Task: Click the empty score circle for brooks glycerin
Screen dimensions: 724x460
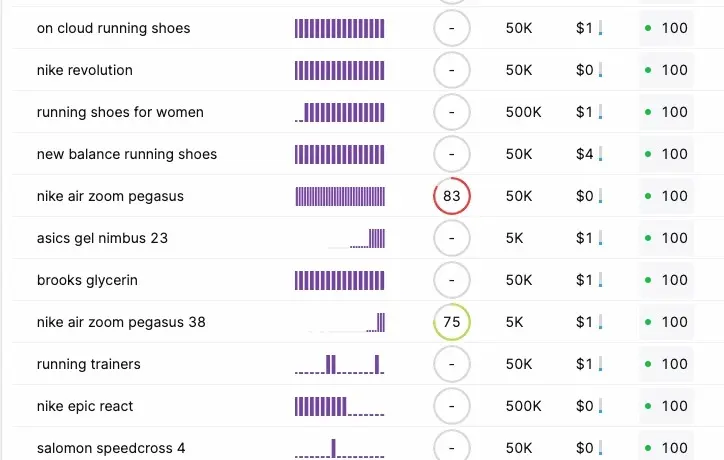Action: tap(452, 280)
